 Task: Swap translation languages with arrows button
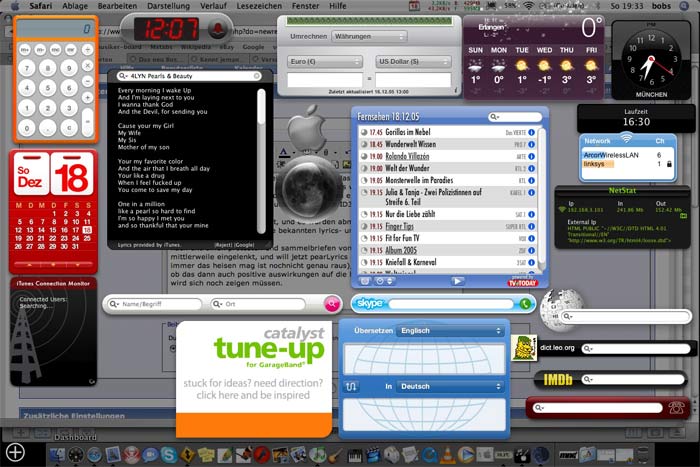point(351,387)
